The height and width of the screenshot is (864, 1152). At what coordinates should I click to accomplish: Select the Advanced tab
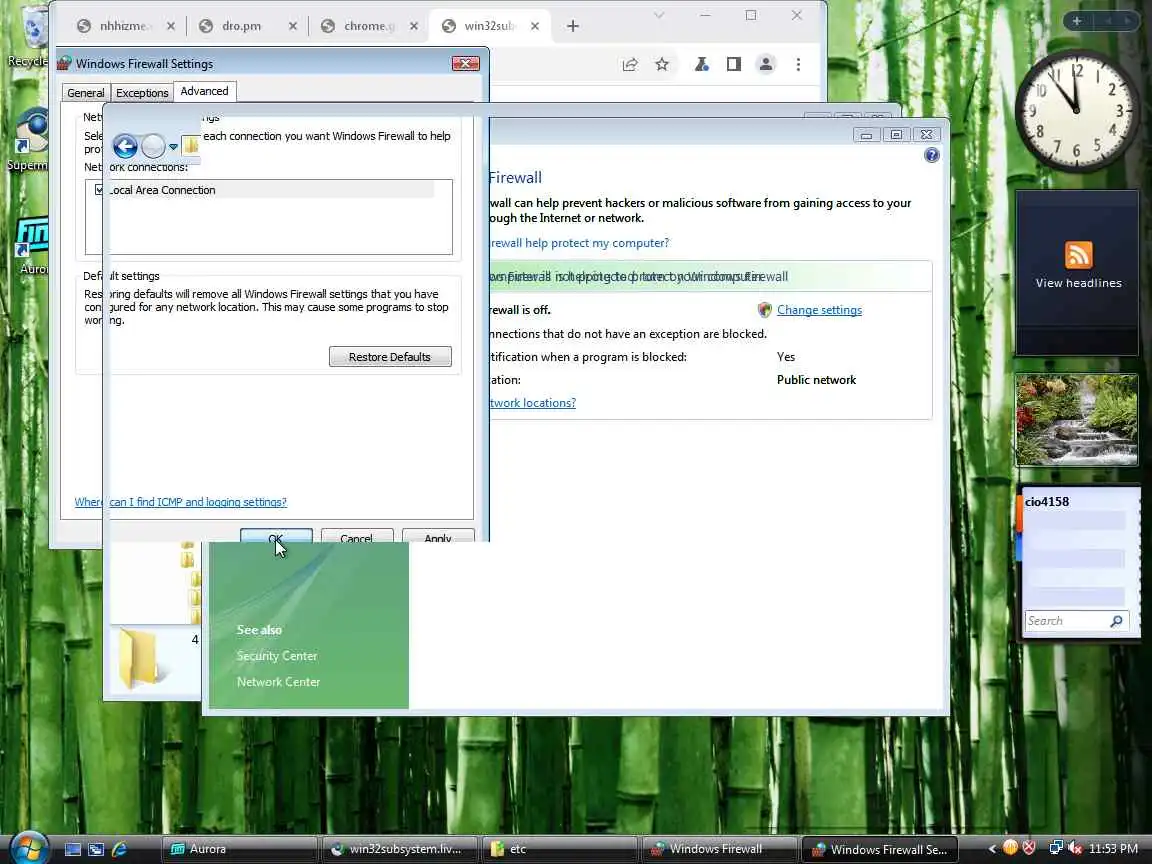click(x=204, y=91)
